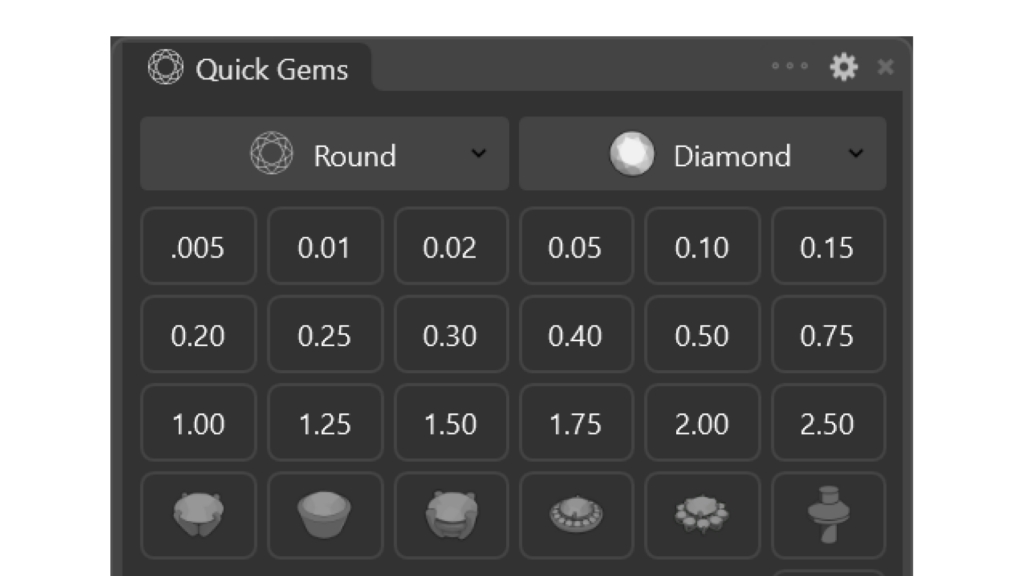Open the Round gem shape dropdown
Image resolution: width=1024 pixels, height=576 pixels.
tap(325, 154)
